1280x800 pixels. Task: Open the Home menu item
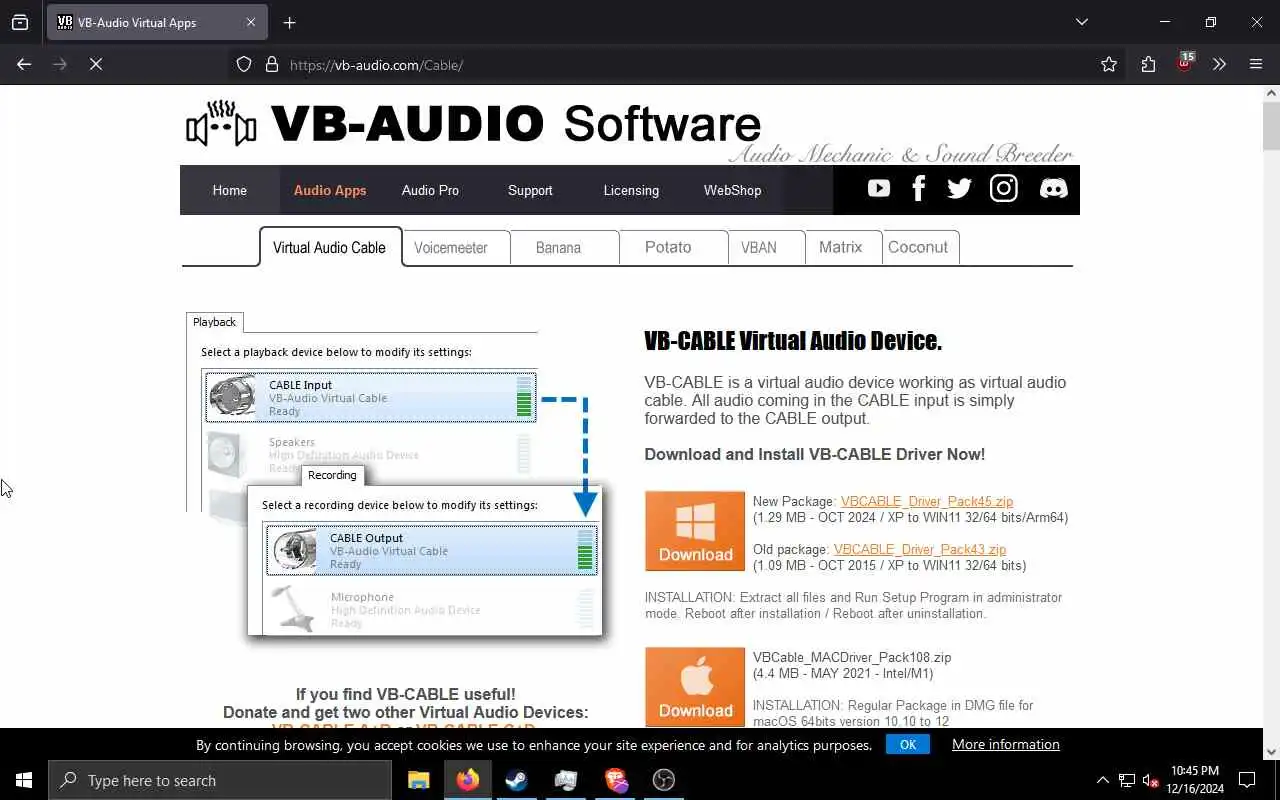click(229, 190)
